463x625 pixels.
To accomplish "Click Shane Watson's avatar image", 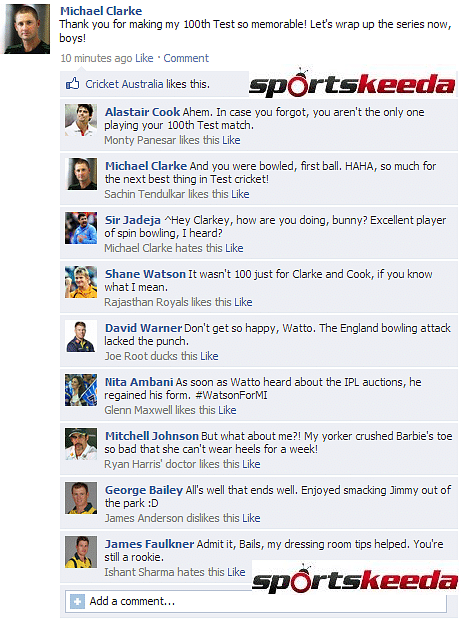I will click(x=81, y=282).
